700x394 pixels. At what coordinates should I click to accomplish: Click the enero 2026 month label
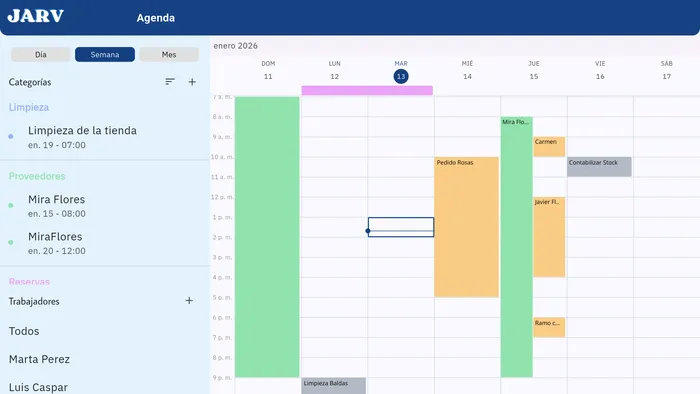(235, 46)
